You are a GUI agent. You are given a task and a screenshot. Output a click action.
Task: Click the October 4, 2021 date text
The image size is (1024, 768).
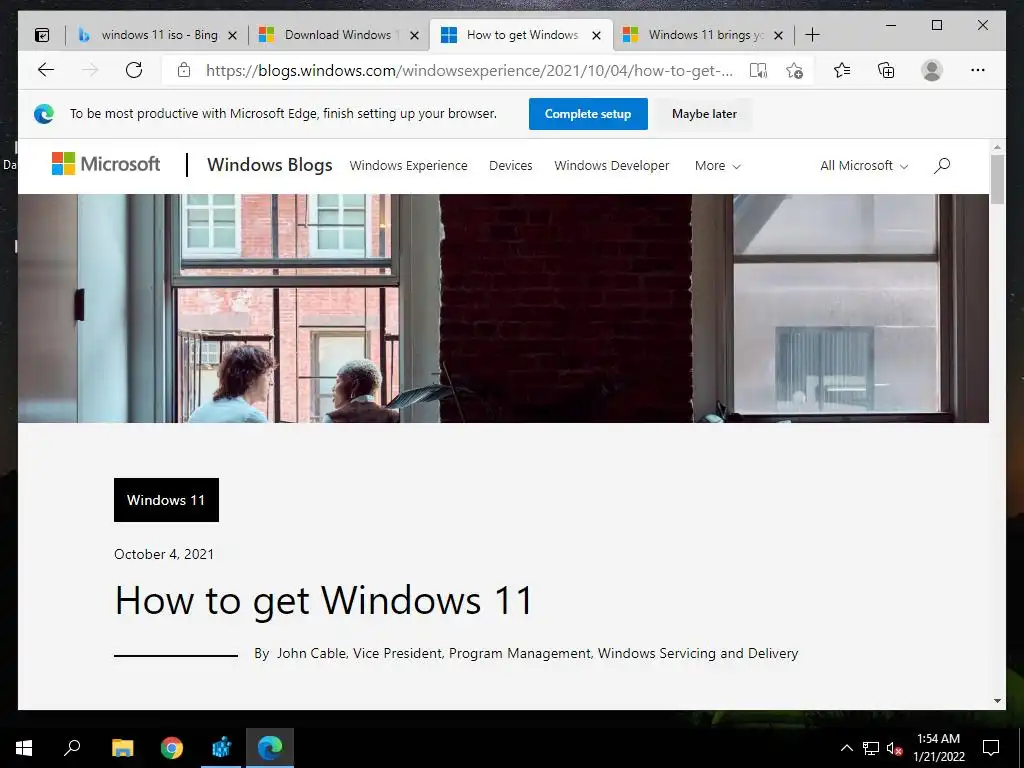(164, 554)
